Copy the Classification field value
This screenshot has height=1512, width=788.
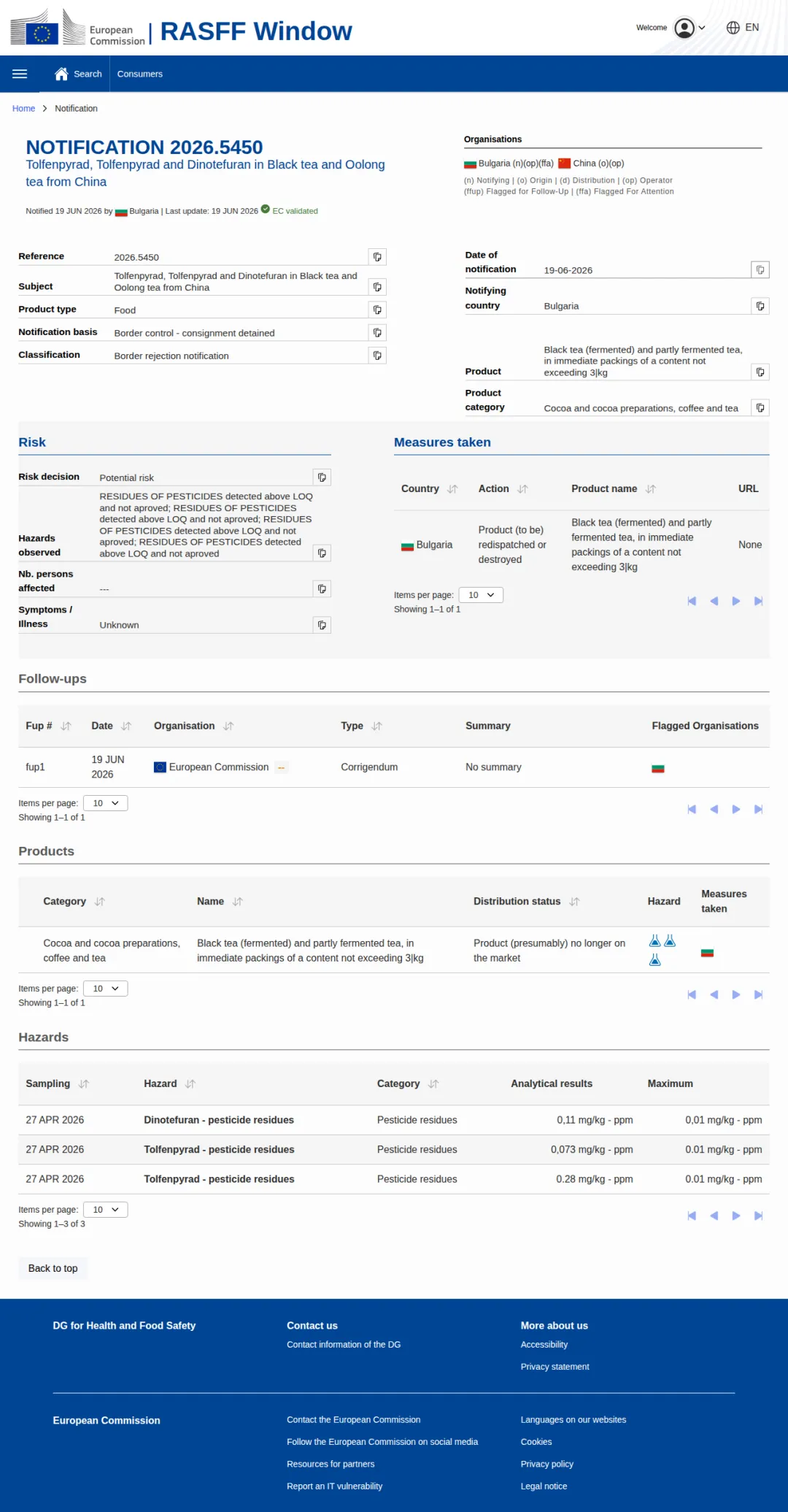(377, 356)
